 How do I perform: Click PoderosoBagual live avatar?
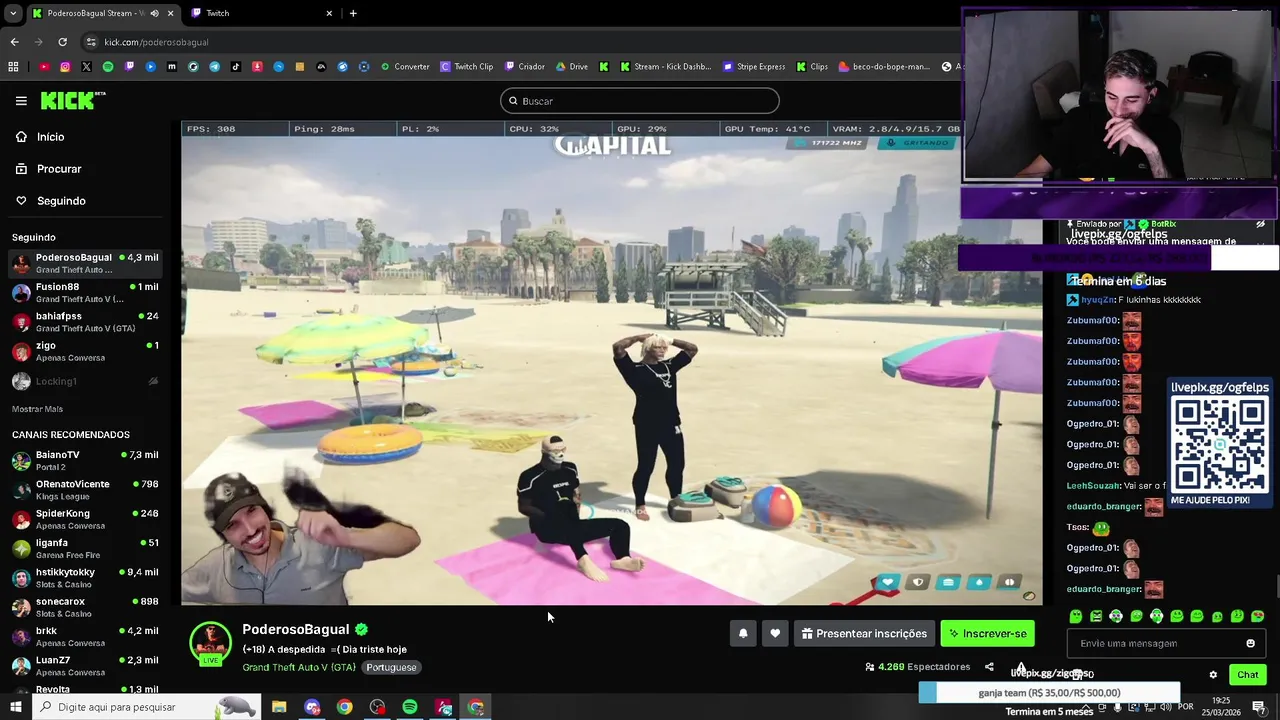(210, 643)
